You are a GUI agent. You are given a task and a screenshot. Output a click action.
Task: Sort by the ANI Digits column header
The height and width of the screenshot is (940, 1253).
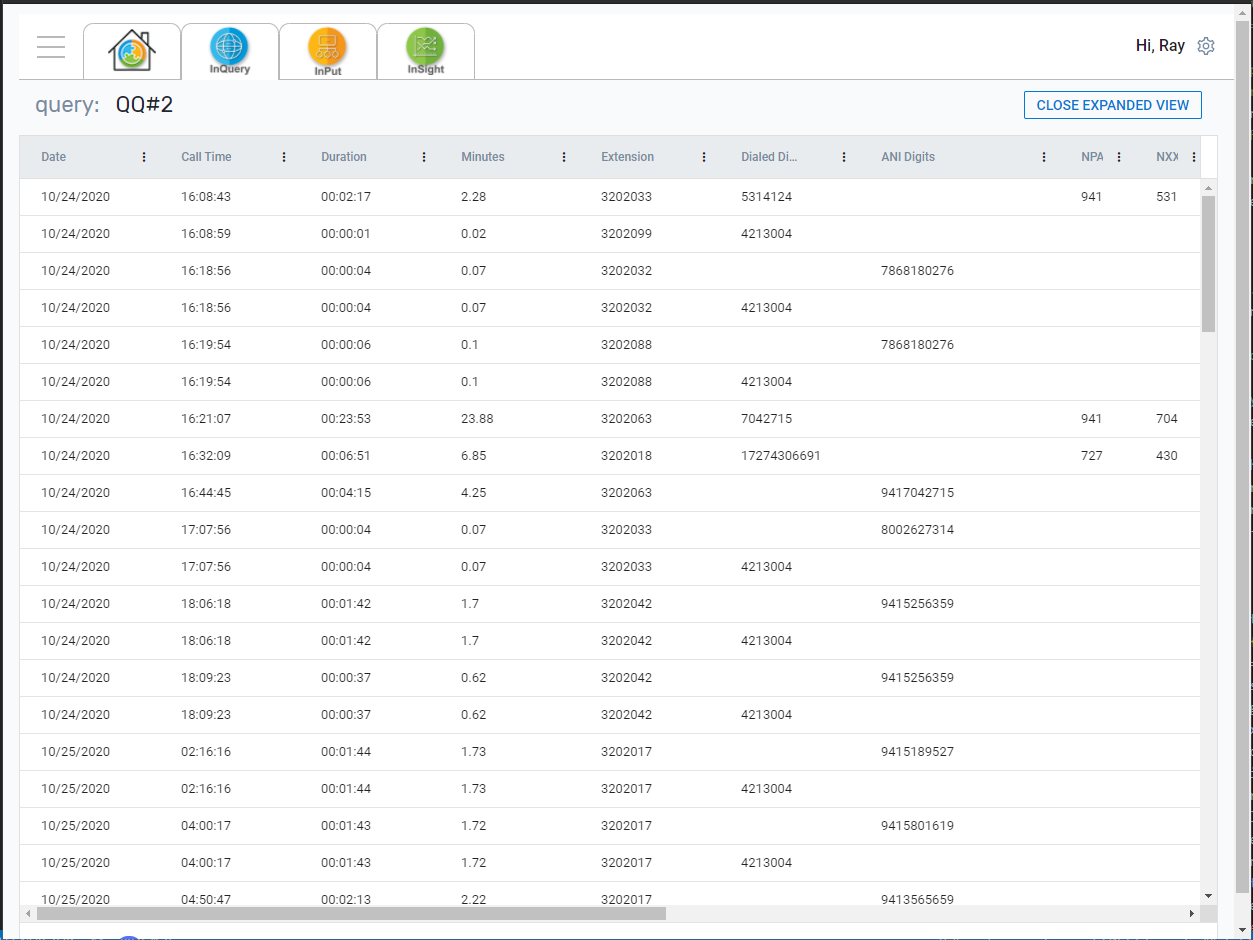(x=908, y=157)
